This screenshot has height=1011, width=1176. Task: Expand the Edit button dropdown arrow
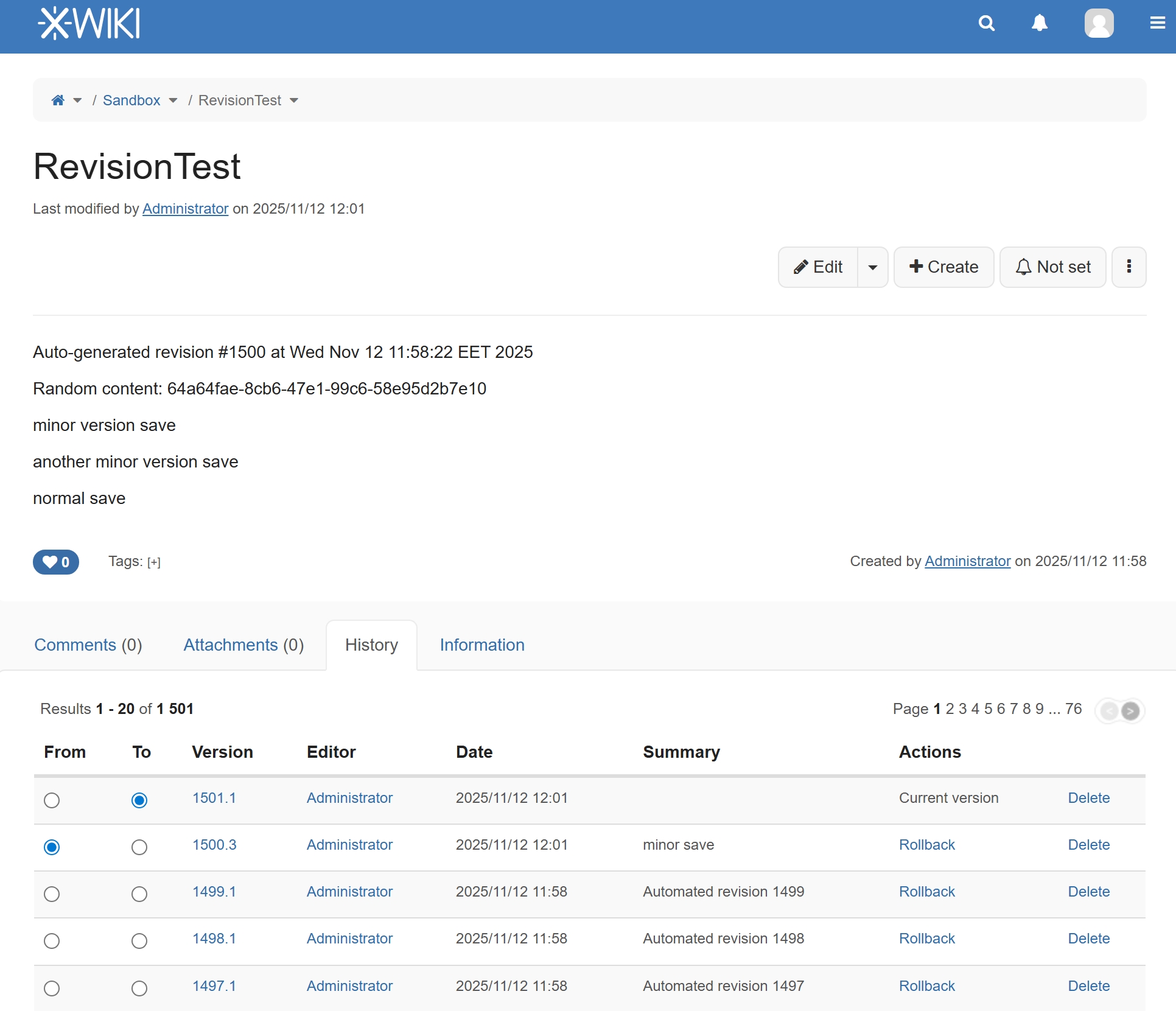pos(872,267)
